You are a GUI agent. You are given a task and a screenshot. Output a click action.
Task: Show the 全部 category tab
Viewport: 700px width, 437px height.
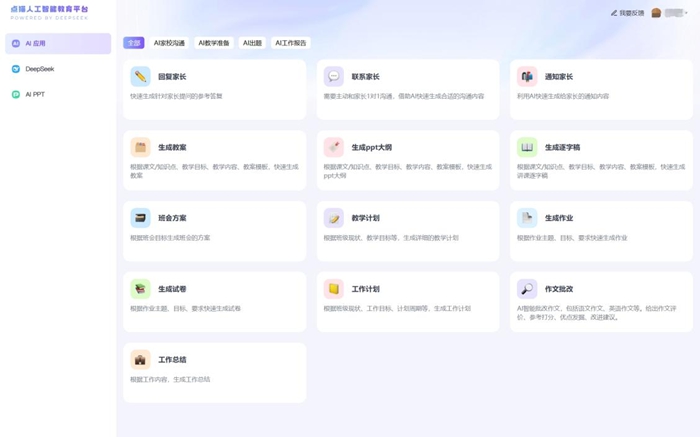click(x=134, y=43)
